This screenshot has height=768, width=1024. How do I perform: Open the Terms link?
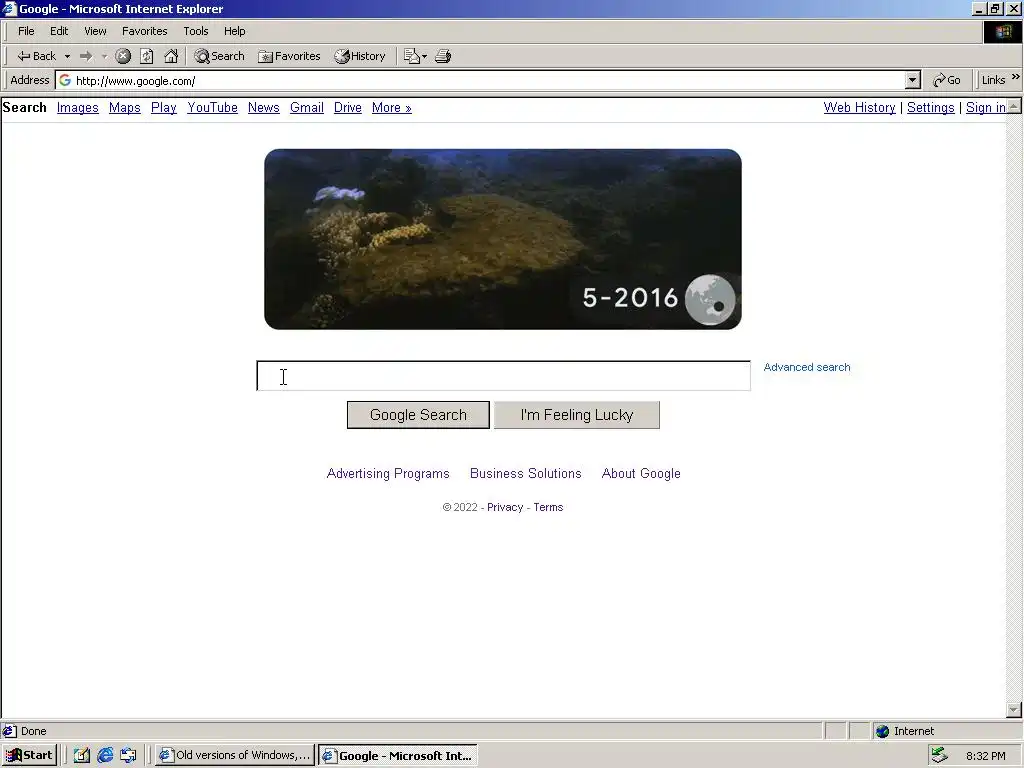(548, 507)
